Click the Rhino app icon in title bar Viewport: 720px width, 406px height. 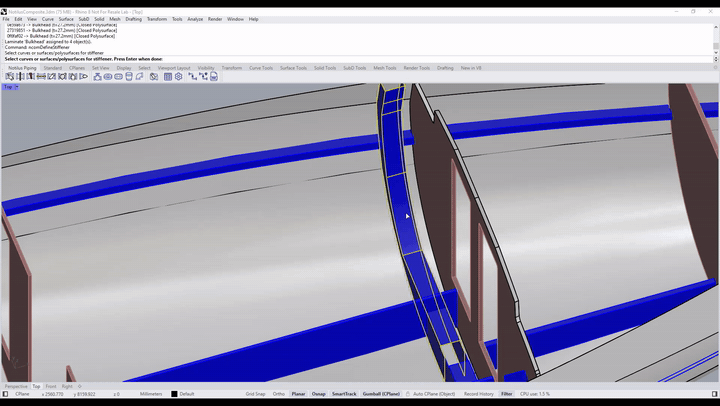click(x=4, y=11)
